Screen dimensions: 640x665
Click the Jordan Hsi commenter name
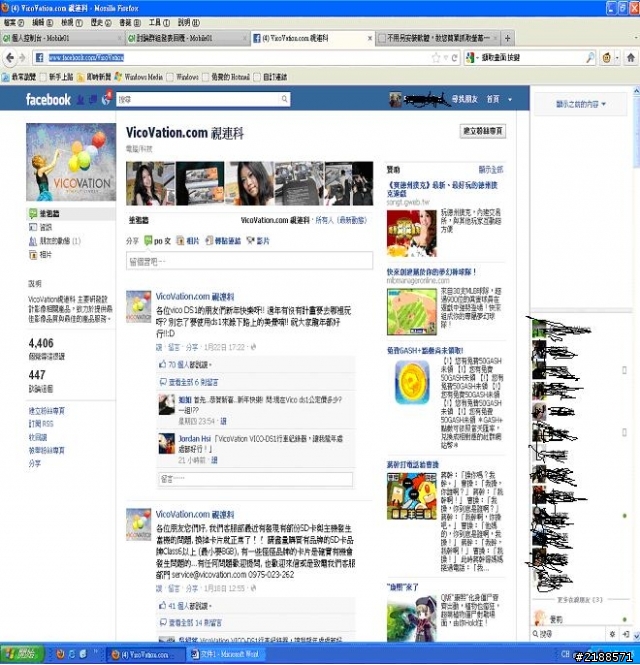(x=194, y=439)
